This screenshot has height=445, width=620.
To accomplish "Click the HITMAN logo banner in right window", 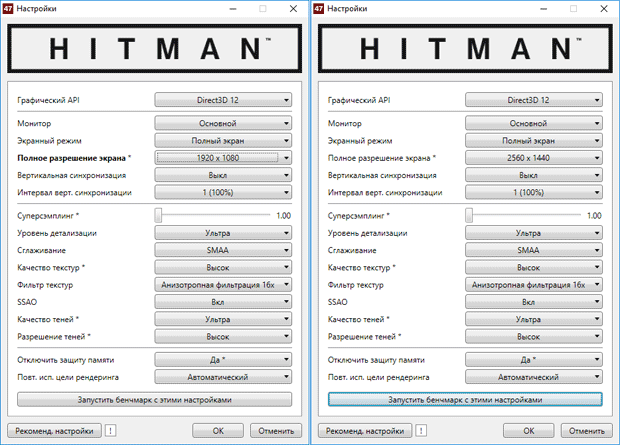I will pyautogui.click(x=465, y=49).
